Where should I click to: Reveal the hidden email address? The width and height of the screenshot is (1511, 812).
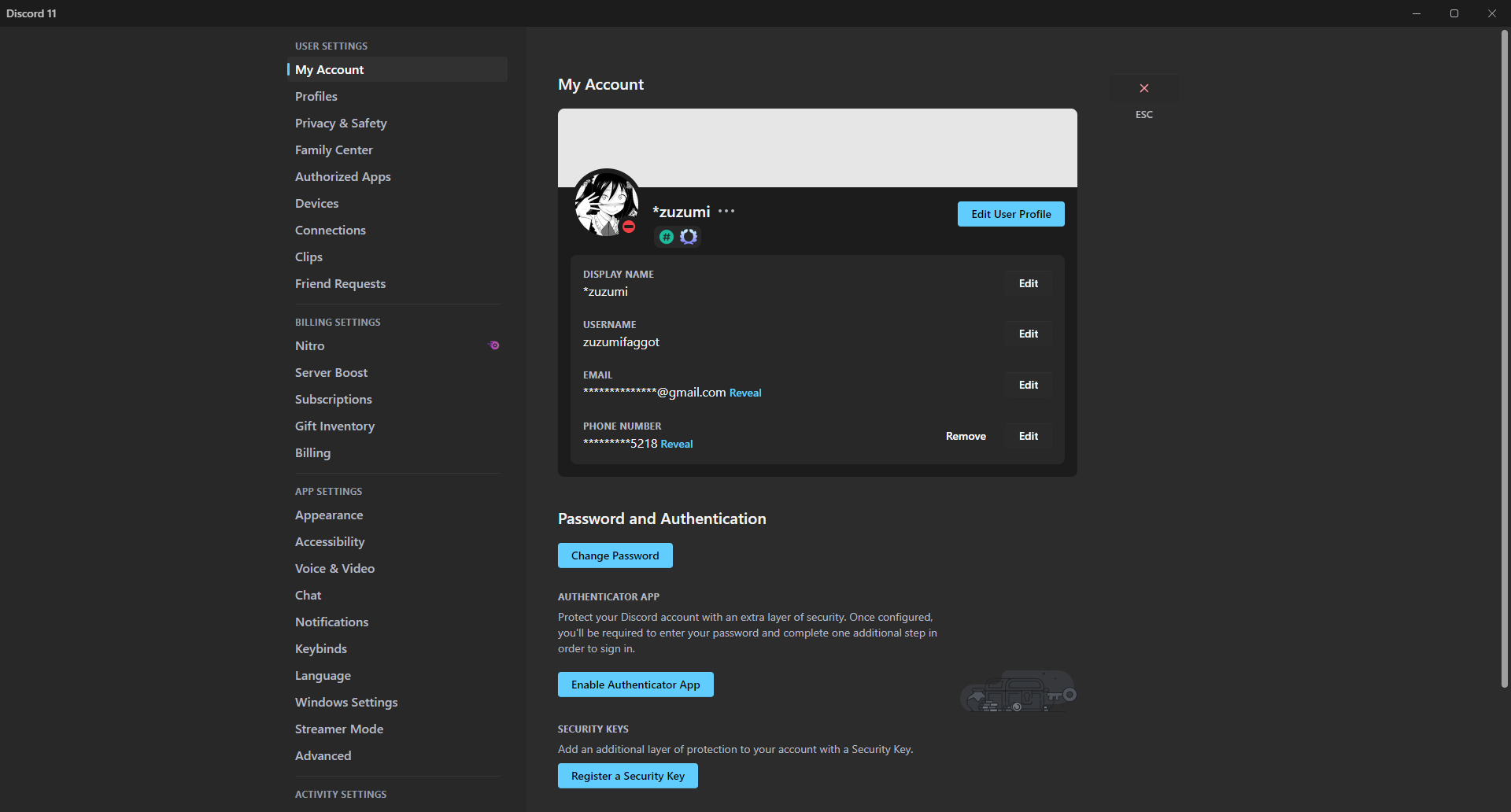coord(745,393)
